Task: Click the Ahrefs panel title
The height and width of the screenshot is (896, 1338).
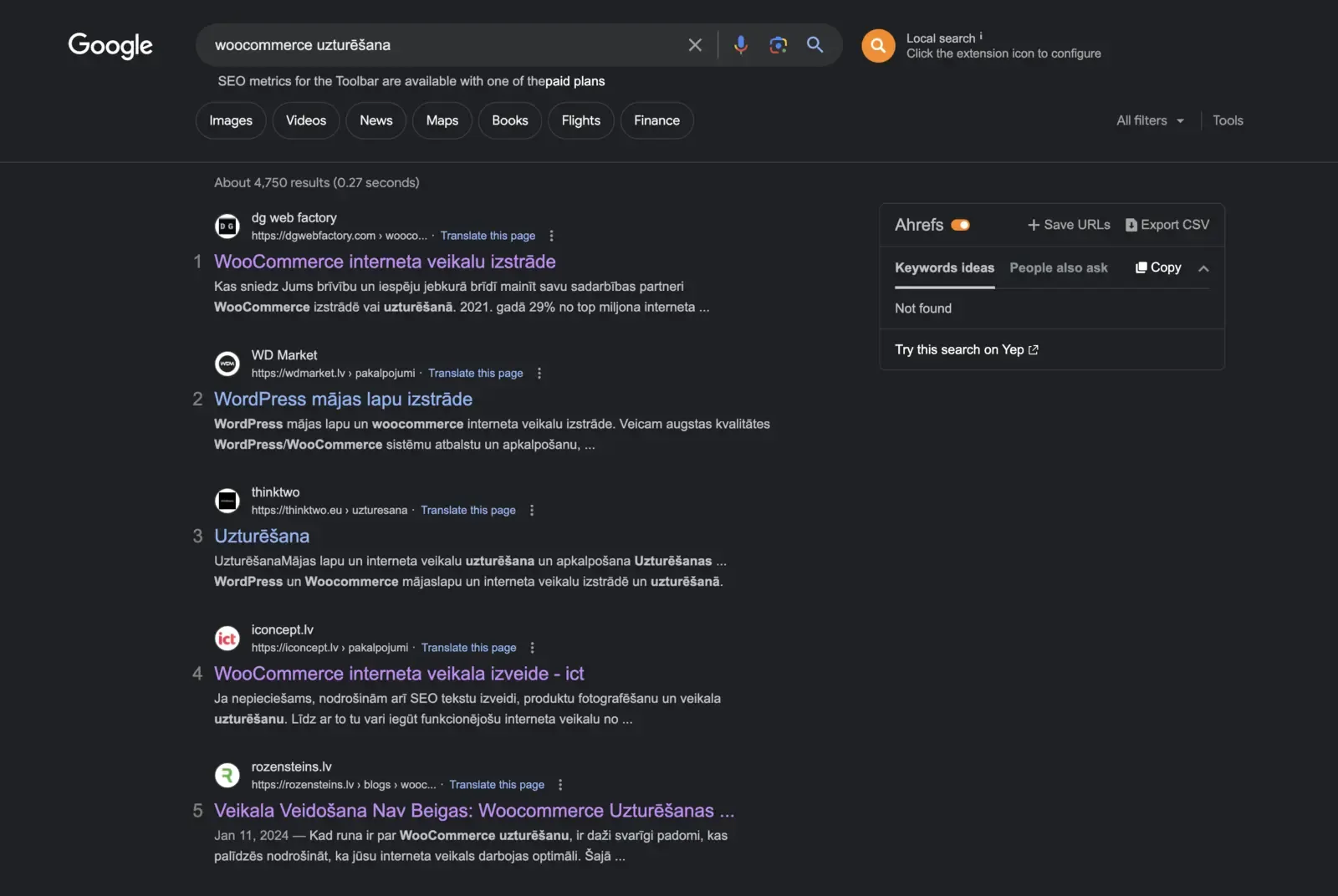Action: pyautogui.click(x=919, y=225)
